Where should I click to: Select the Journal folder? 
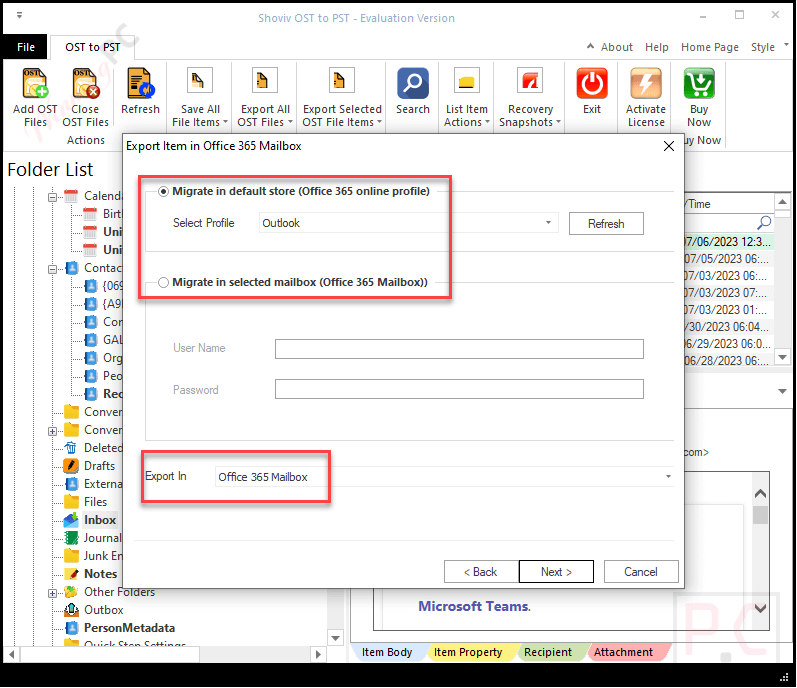(x=103, y=538)
